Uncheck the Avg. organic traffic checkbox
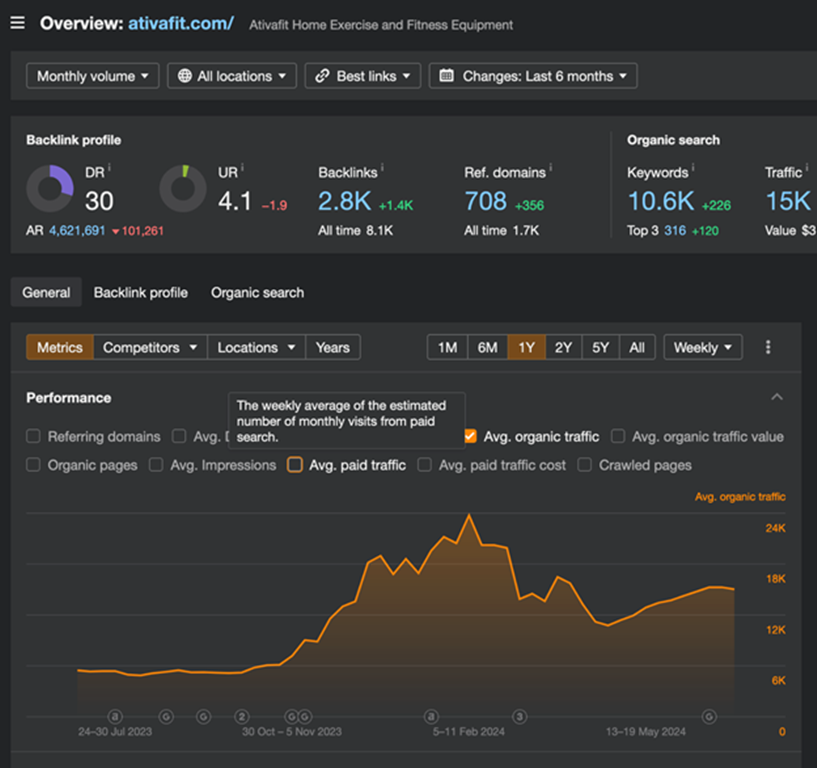 pyautogui.click(x=471, y=436)
